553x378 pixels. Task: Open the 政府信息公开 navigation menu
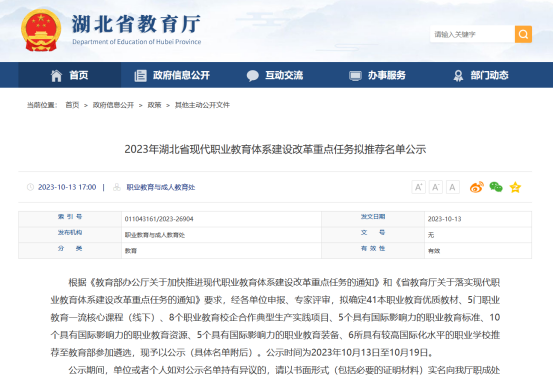(172, 75)
